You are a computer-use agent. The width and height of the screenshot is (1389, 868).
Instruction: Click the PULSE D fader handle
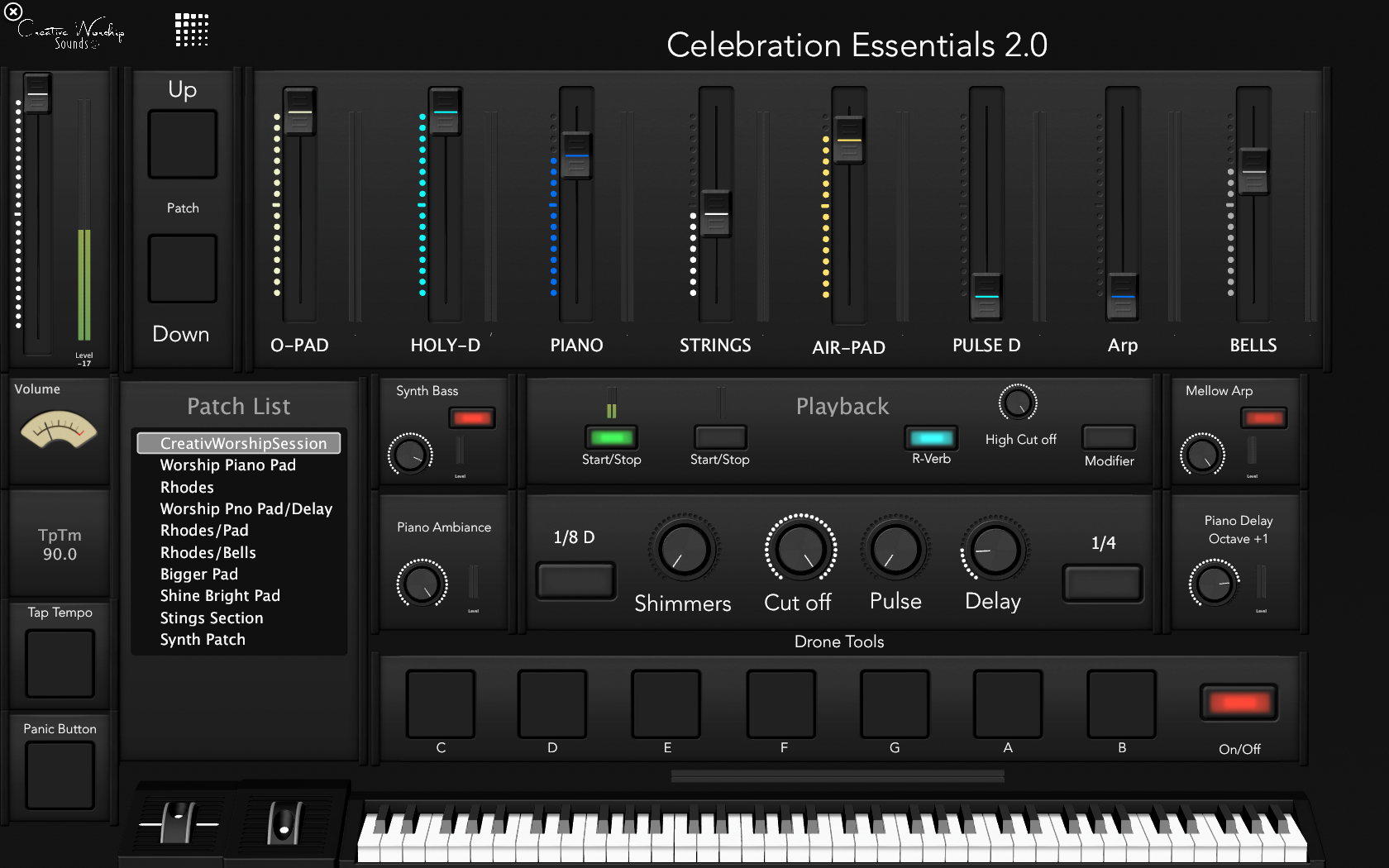986,296
